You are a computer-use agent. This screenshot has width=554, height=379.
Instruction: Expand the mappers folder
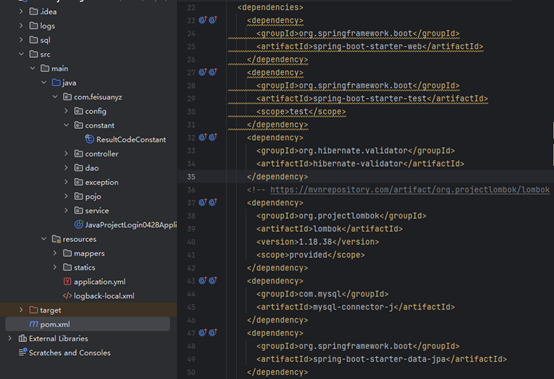[x=55, y=253]
